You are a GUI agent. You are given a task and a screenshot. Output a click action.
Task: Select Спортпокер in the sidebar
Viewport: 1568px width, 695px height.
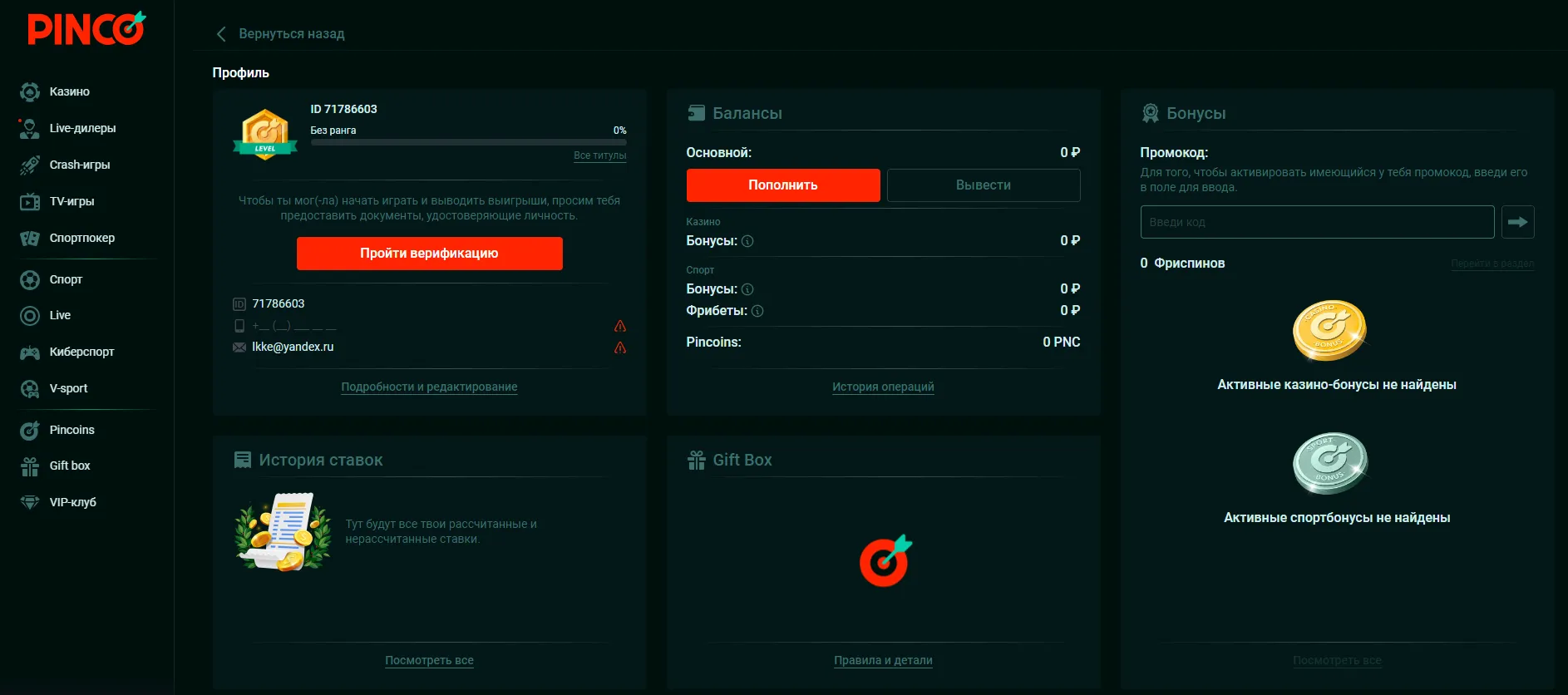coord(81,238)
